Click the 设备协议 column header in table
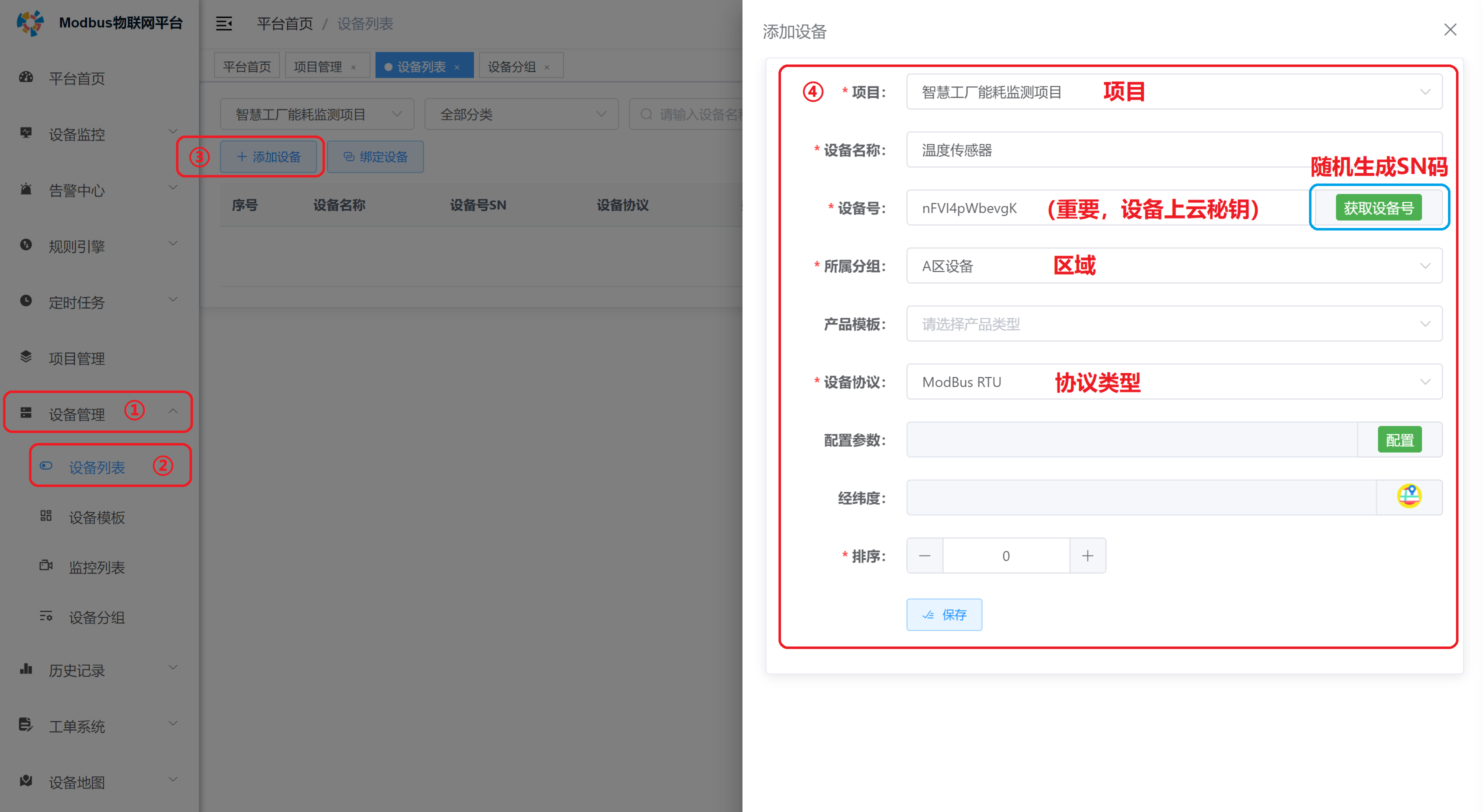 pos(622,205)
